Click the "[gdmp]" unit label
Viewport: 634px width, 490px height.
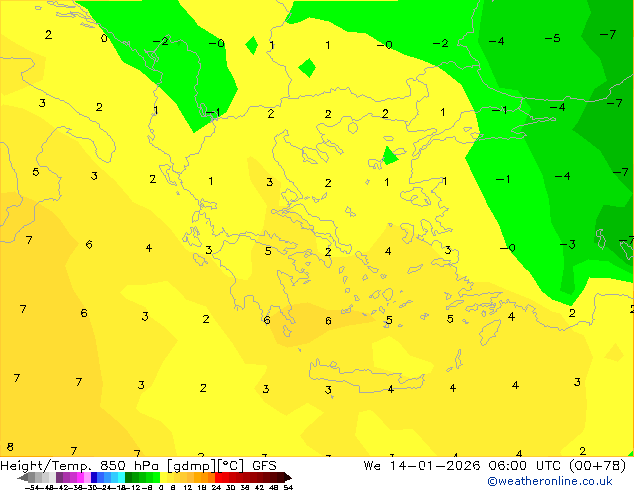[191, 467]
